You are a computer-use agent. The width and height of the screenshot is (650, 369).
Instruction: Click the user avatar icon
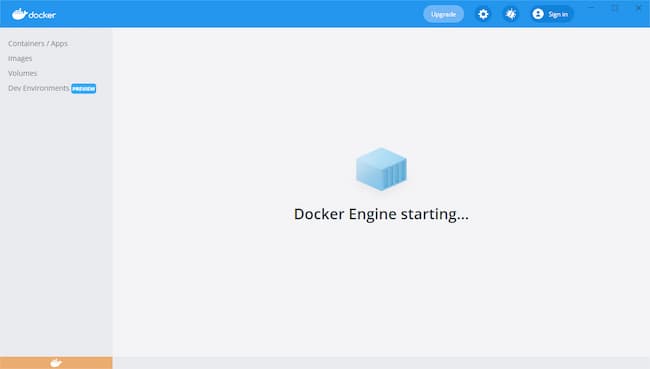tap(538, 14)
